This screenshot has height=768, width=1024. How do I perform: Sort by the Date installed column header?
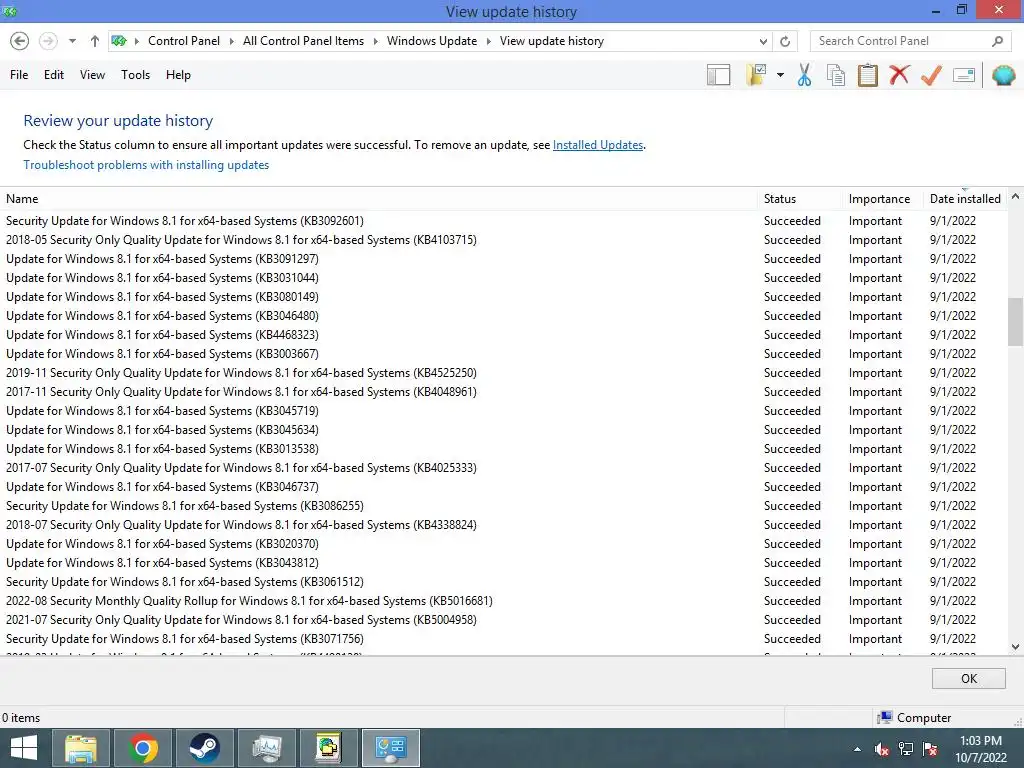point(965,199)
